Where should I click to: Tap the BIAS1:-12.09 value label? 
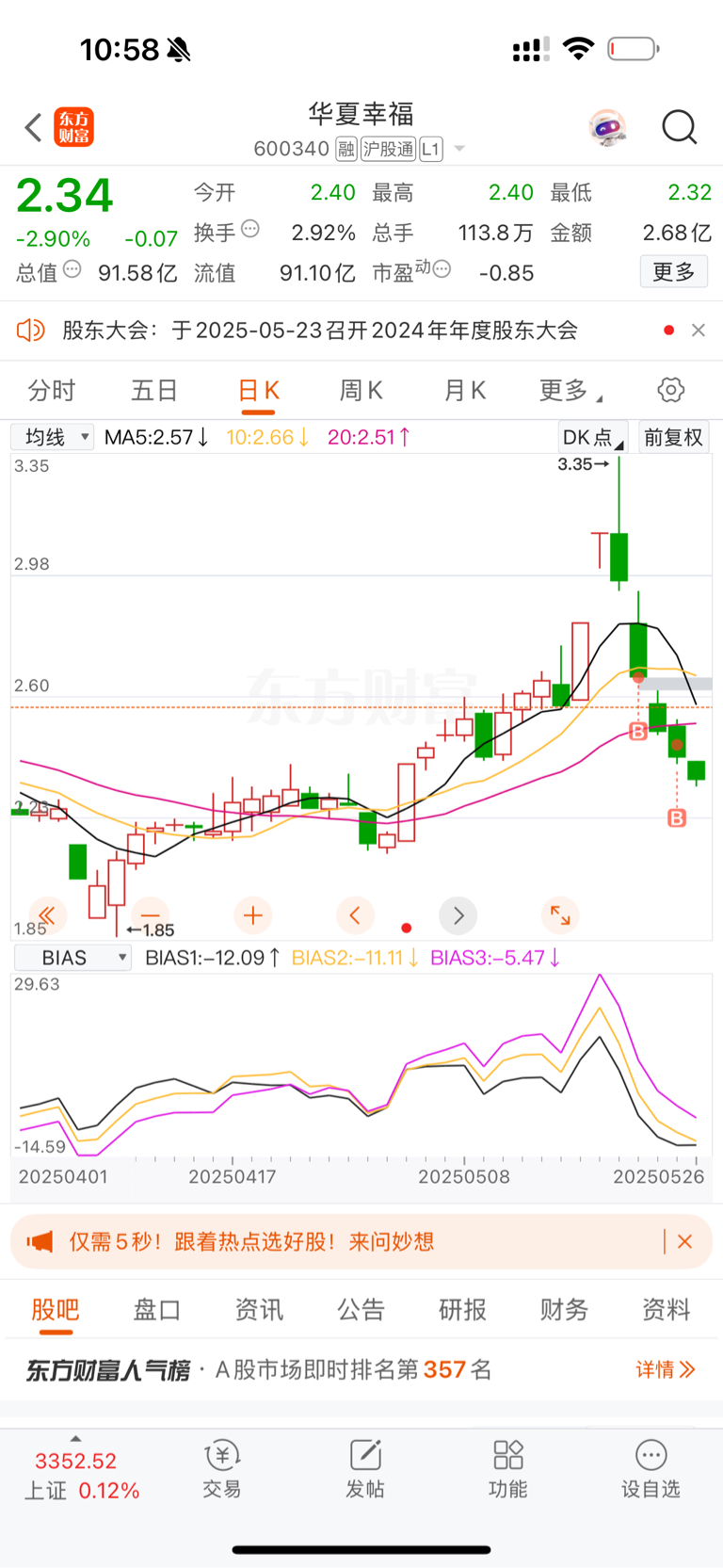(213, 958)
